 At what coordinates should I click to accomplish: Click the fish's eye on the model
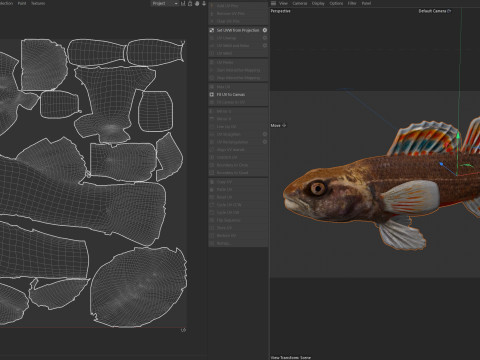coord(318,188)
